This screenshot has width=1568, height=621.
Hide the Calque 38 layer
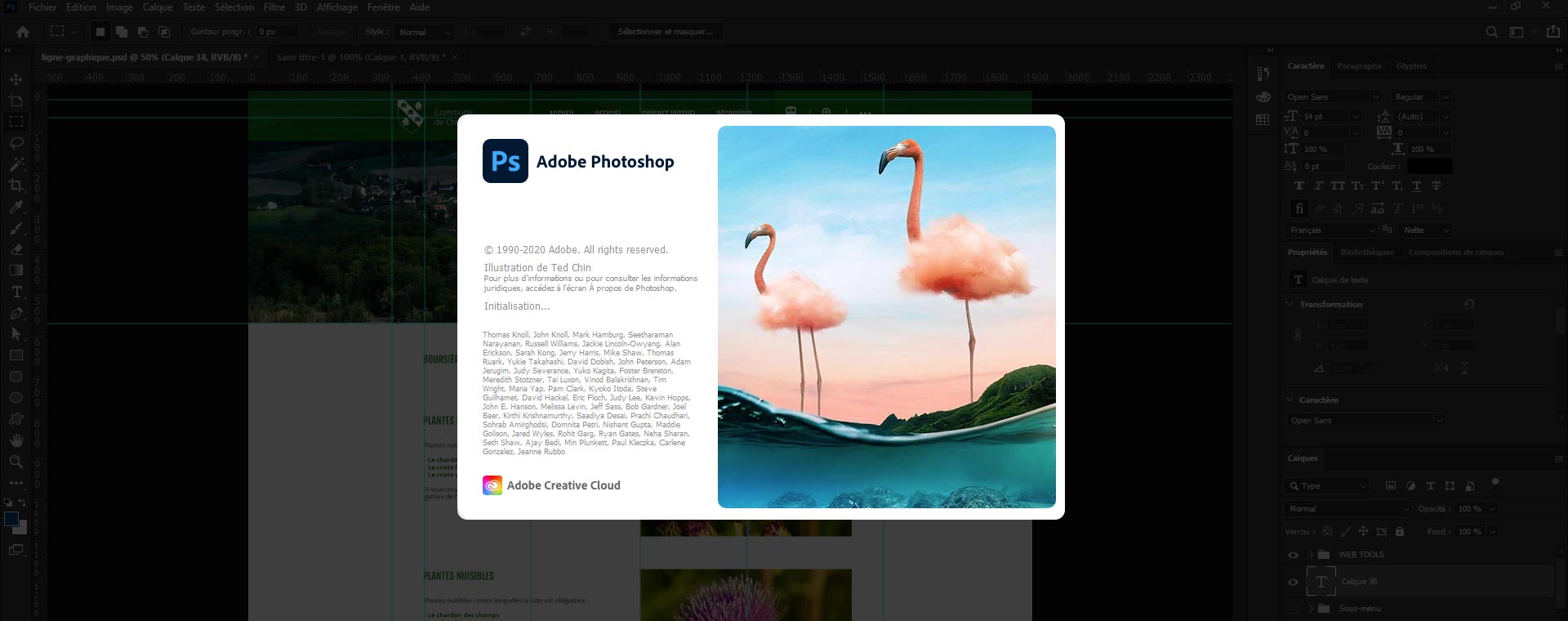(x=1293, y=582)
